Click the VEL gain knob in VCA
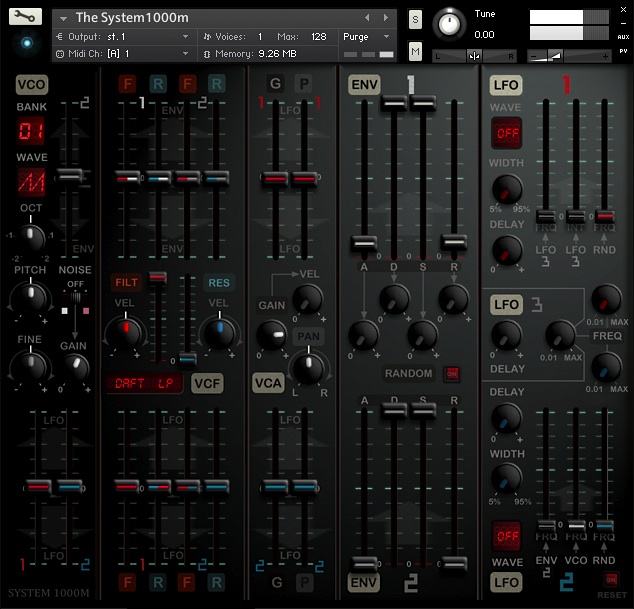Image resolution: width=634 pixels, height=609 pixels. coord(307,300)
